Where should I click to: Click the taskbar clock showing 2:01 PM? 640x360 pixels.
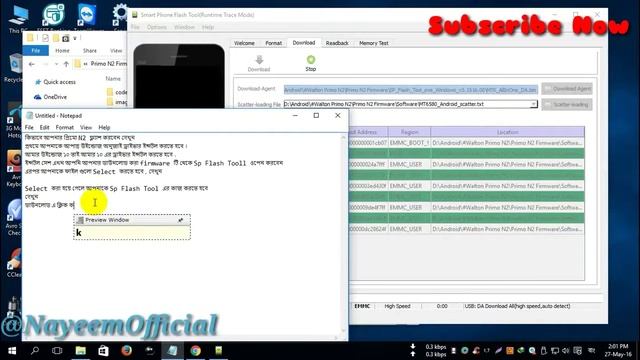618,351
